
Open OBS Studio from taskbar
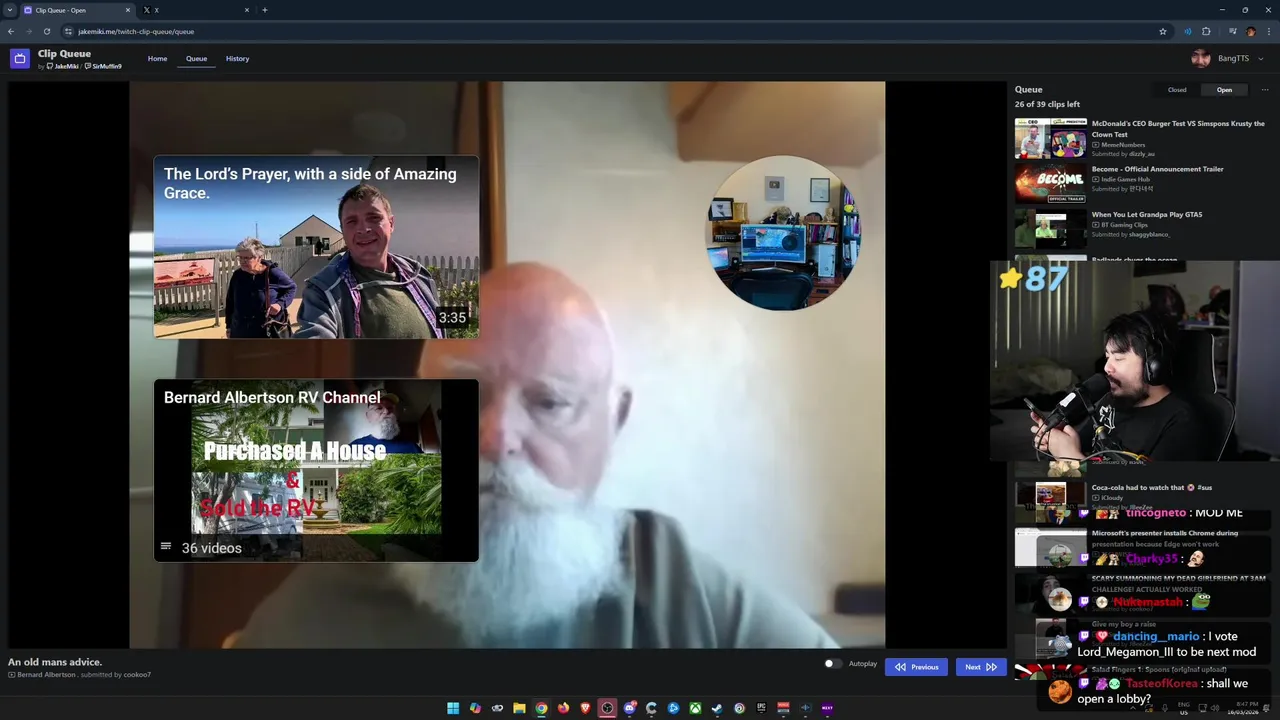coord(607,708)
